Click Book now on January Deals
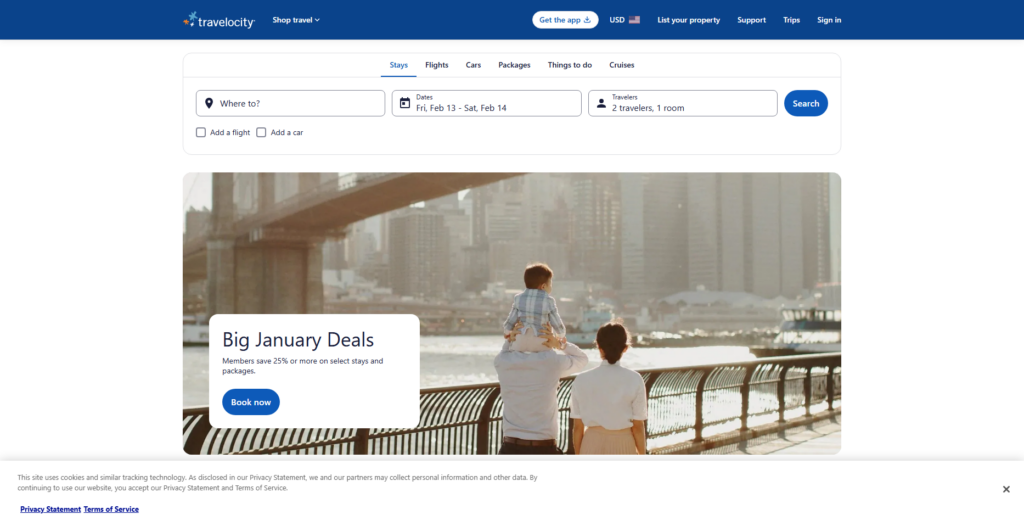 tap(251, 402)
